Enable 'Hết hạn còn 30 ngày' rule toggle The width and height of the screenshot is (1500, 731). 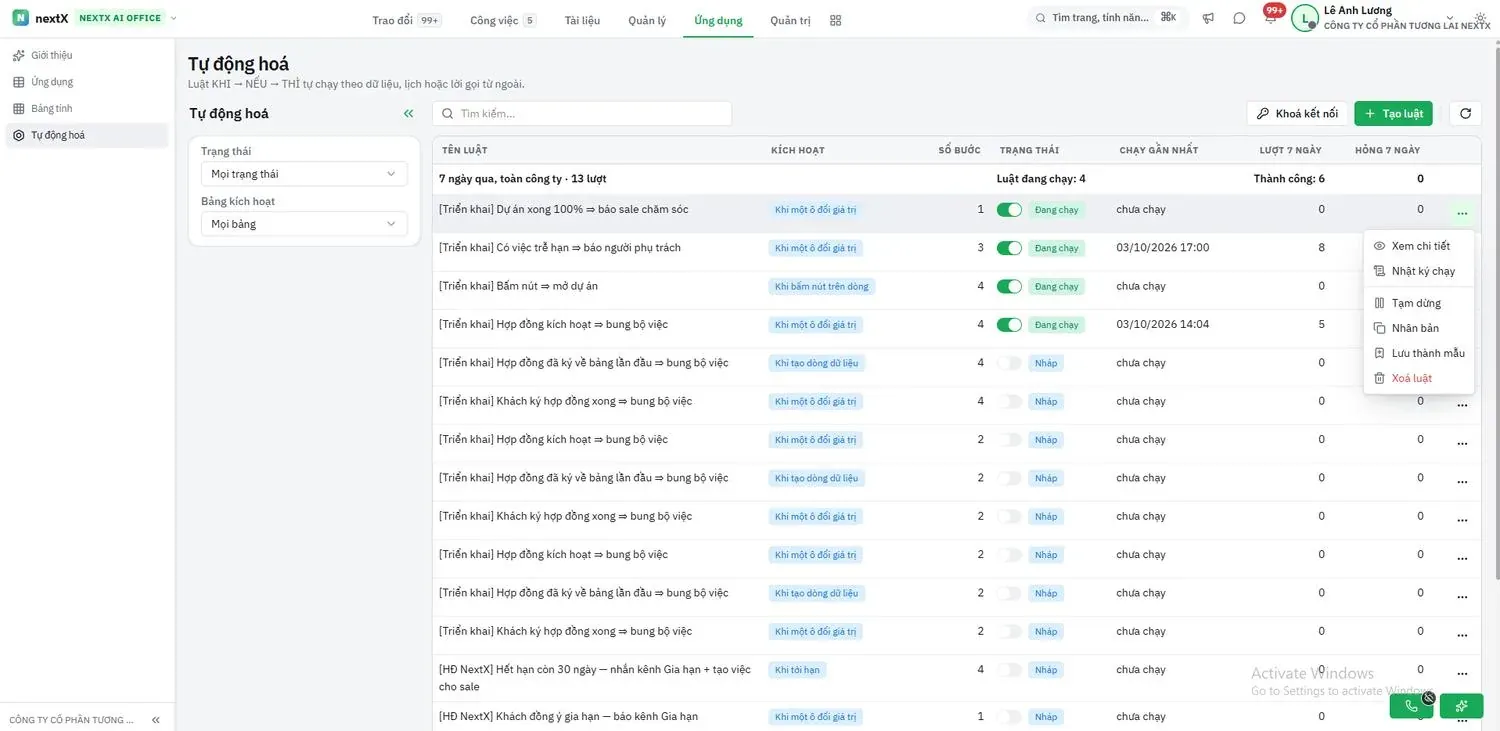pyautogui.click(x=1009, y=670)
